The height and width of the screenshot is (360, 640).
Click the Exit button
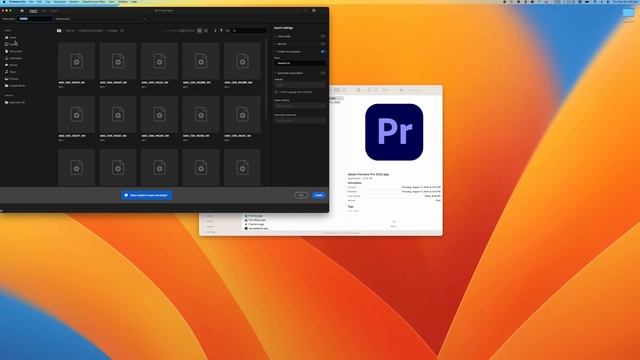(x=301, y=195)
